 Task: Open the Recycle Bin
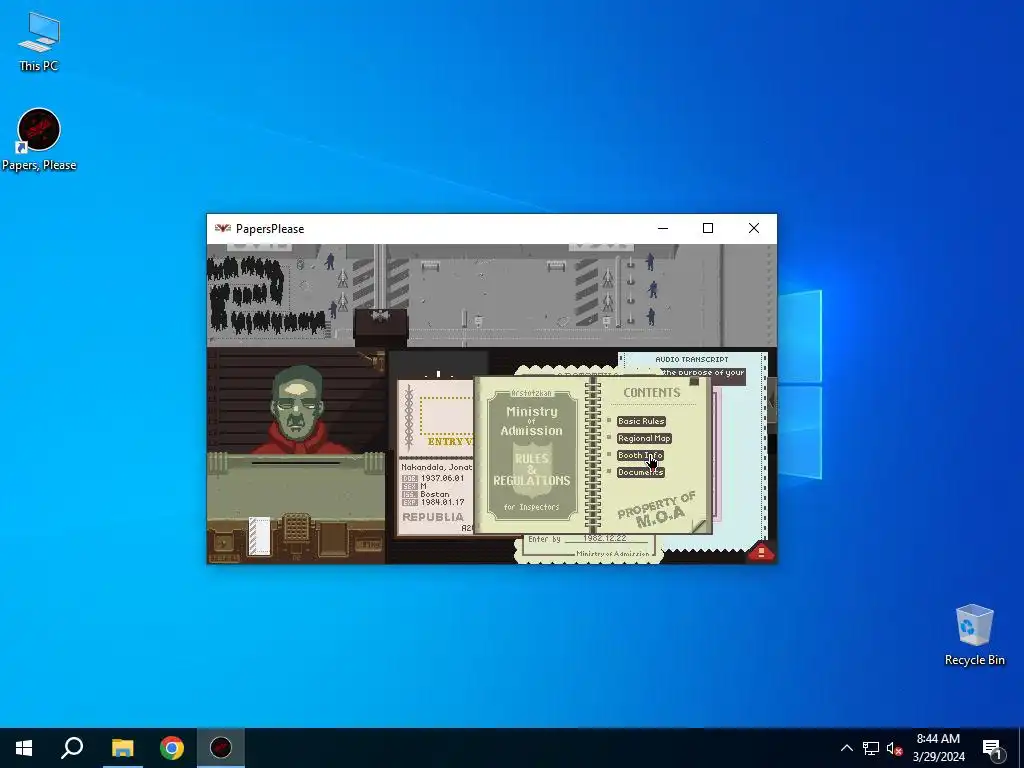tap(974, 635)
